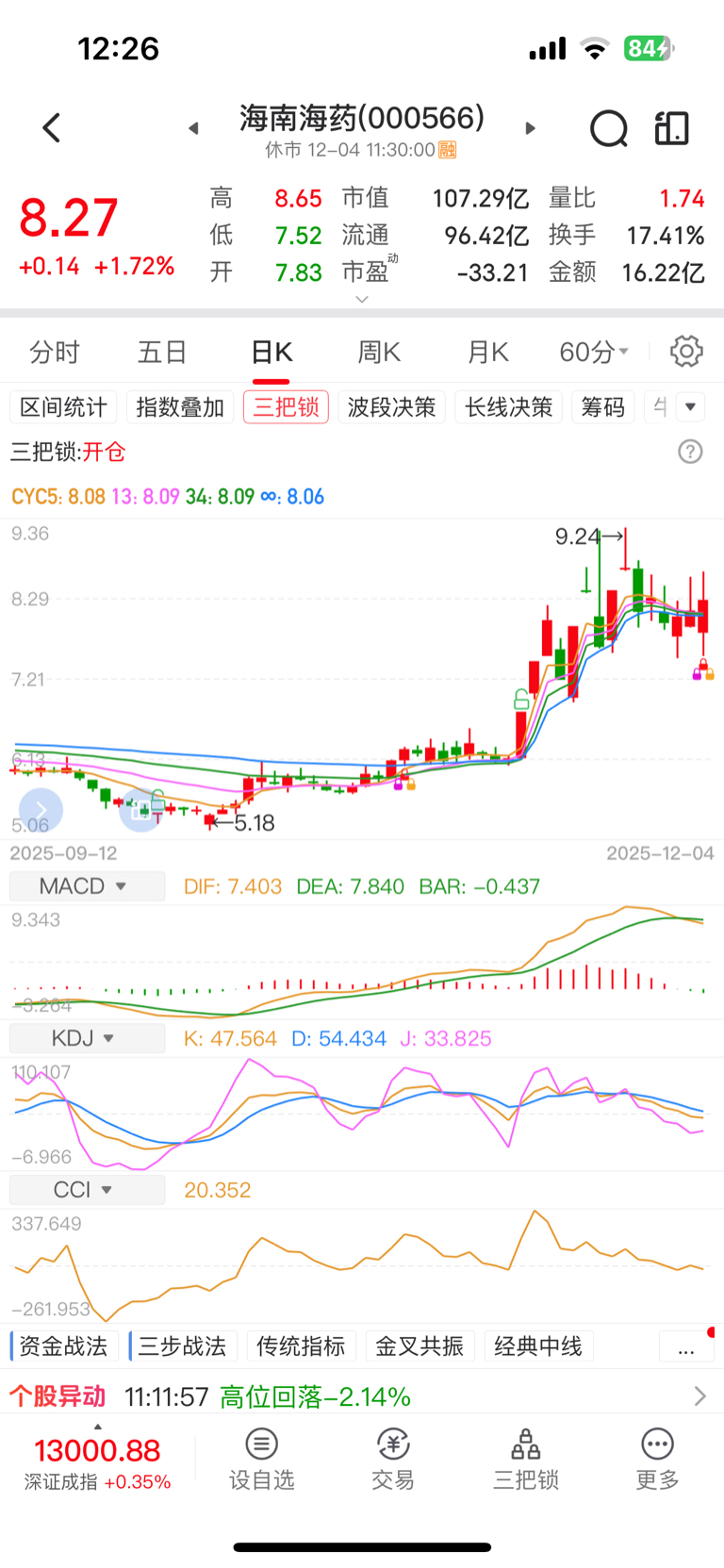The width and height of the screenshot is (724, 1568).
Task: Tap the 量比 1.74 value
Action: (x=627, y=198)
